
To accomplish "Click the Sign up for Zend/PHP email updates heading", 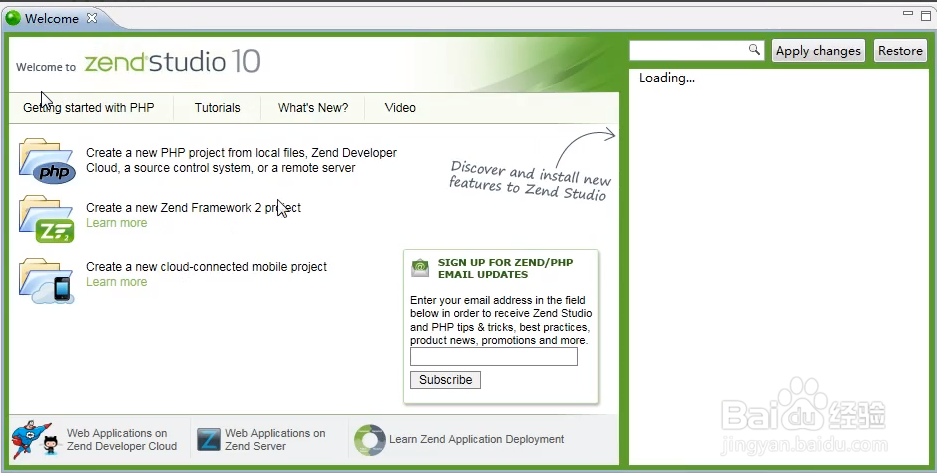I will pyautogui.click(x=506, y=269).
